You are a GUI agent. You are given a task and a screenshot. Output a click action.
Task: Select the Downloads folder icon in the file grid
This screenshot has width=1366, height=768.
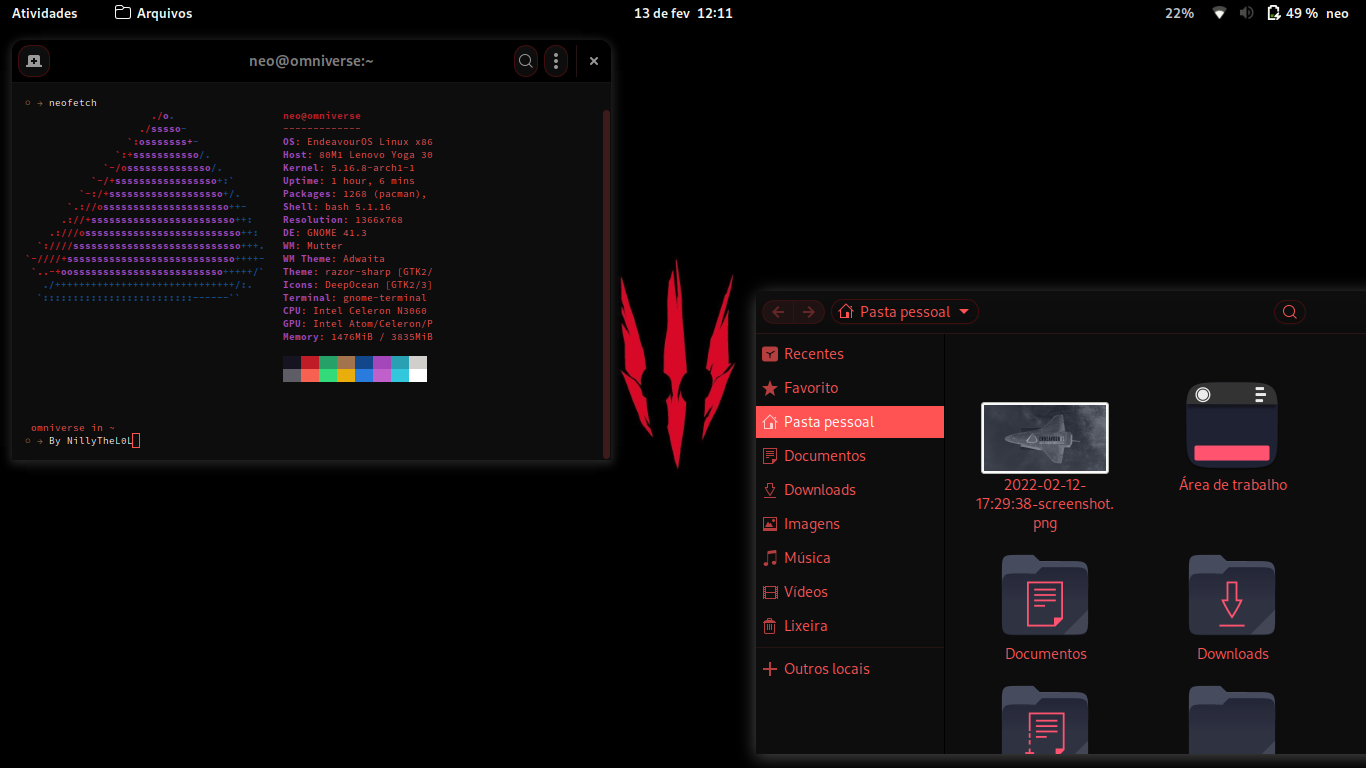1232,595
